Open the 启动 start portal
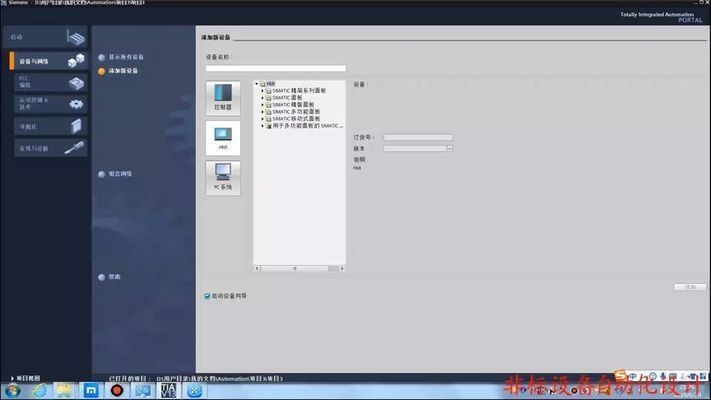Screen dimensions: 711x400 (45, 37)
